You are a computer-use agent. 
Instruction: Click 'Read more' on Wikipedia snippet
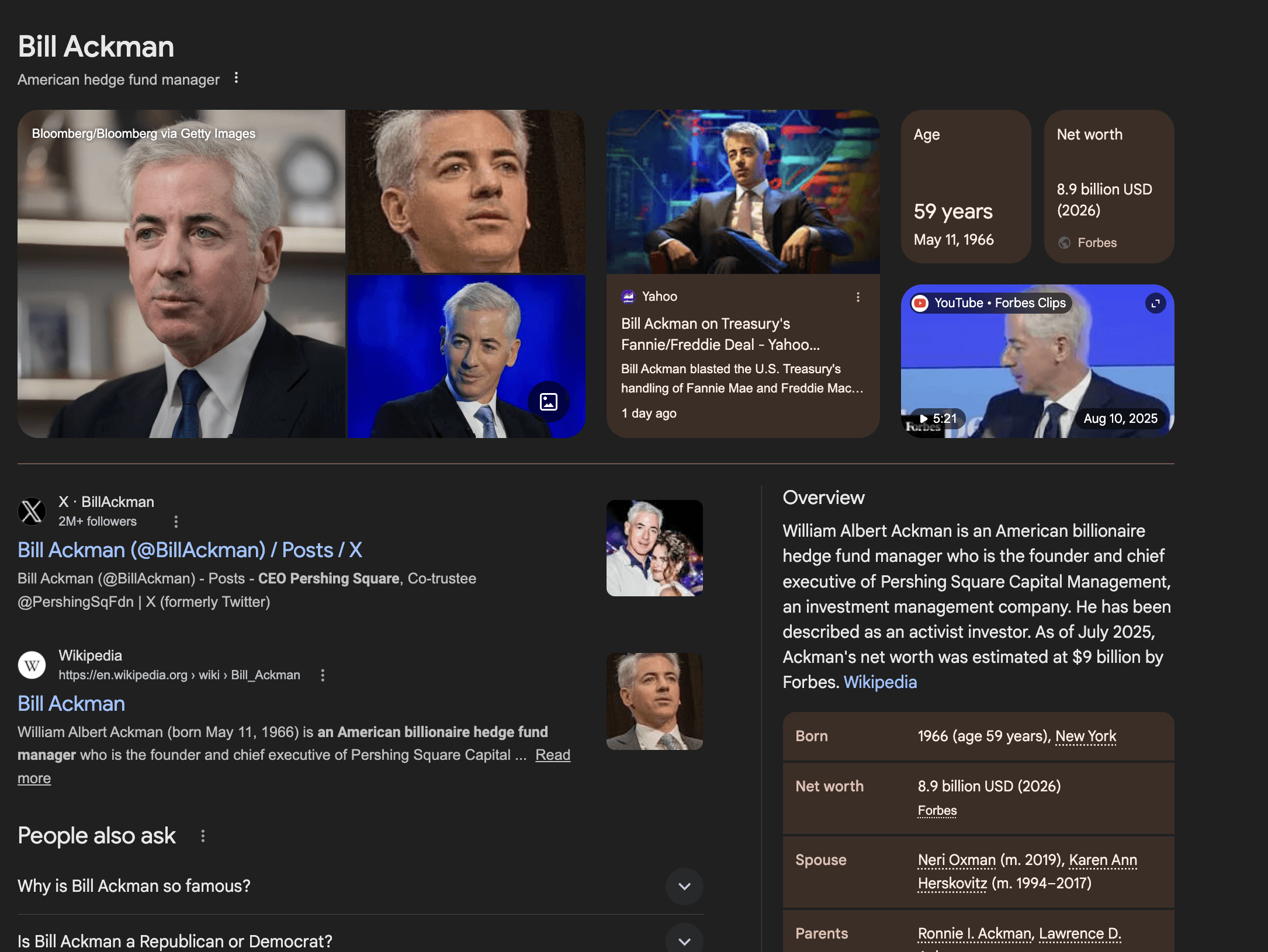click(552, 755)
